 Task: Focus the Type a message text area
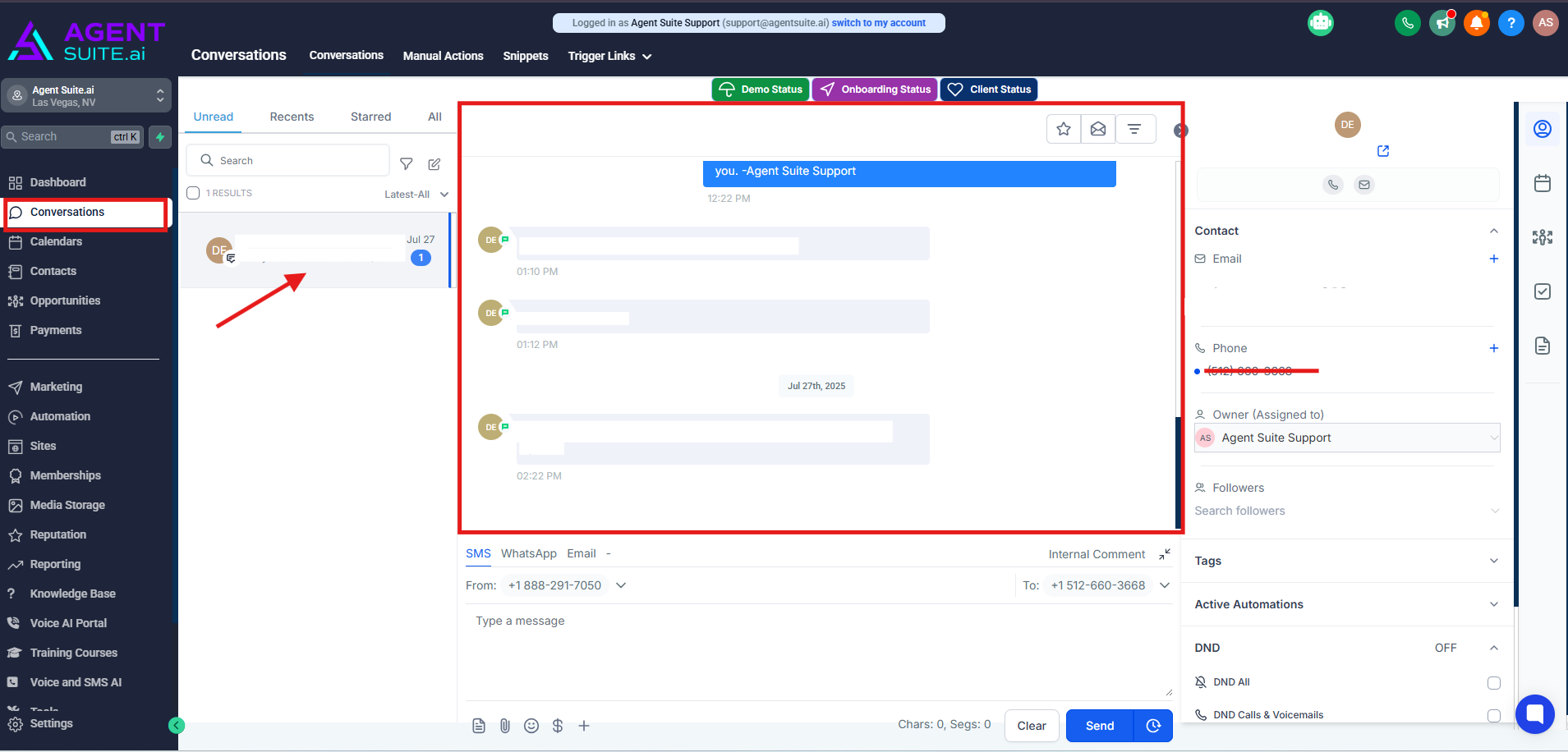point(819,653)
